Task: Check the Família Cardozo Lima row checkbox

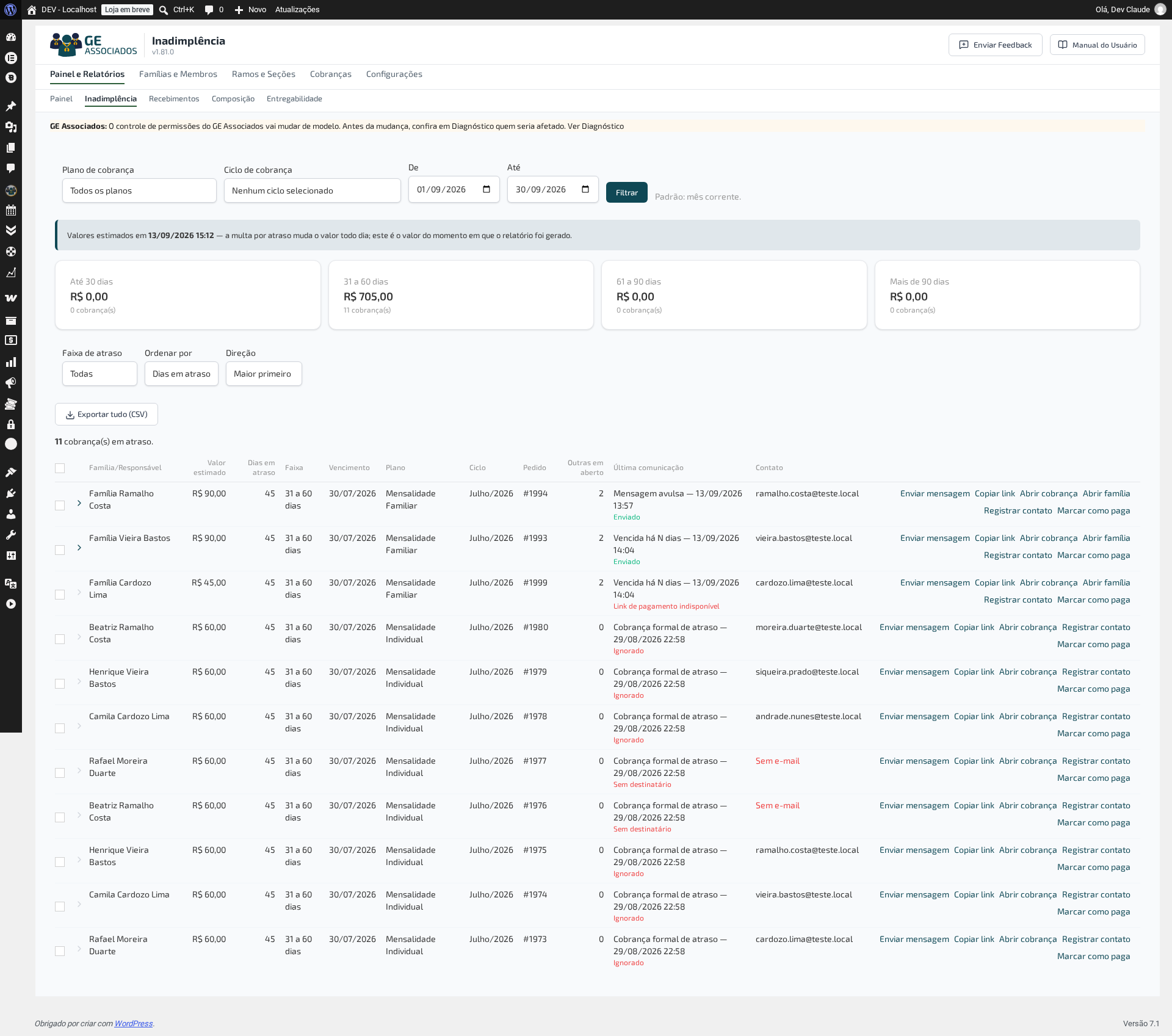Action: (x=60, y=595)
